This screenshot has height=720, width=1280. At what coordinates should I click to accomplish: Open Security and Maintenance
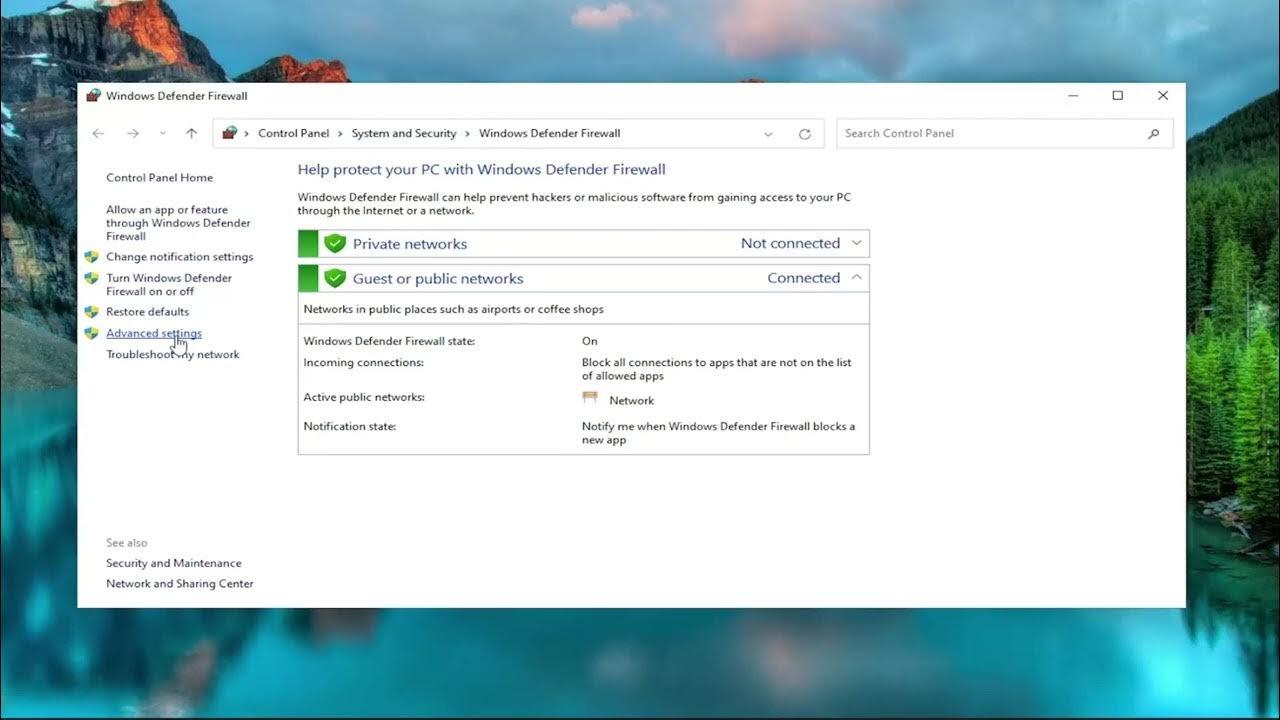click(x=173, y=562)
